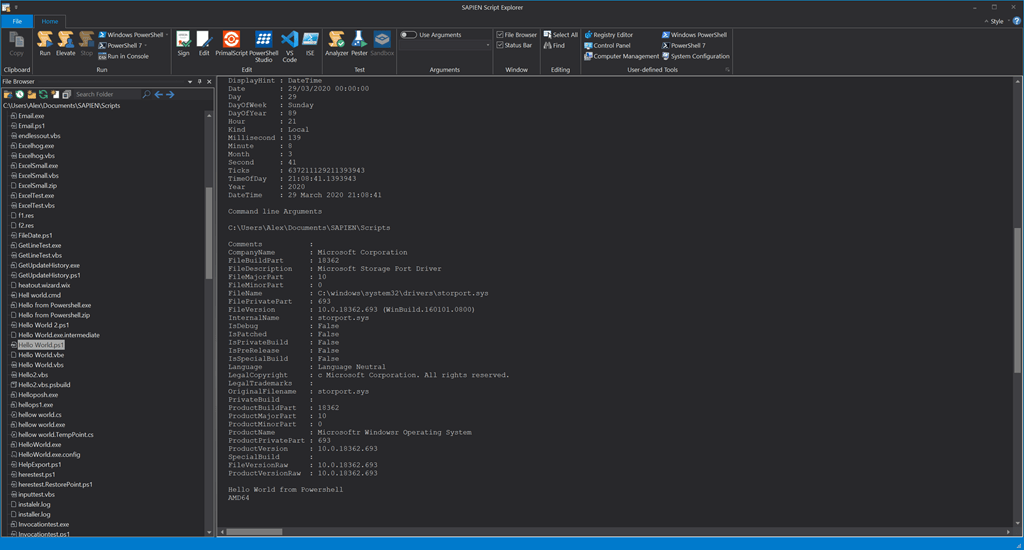The height and width of the screenshot is (550, 1024).
Task: Open in PowerShell Studio
Action: (263, 46)
